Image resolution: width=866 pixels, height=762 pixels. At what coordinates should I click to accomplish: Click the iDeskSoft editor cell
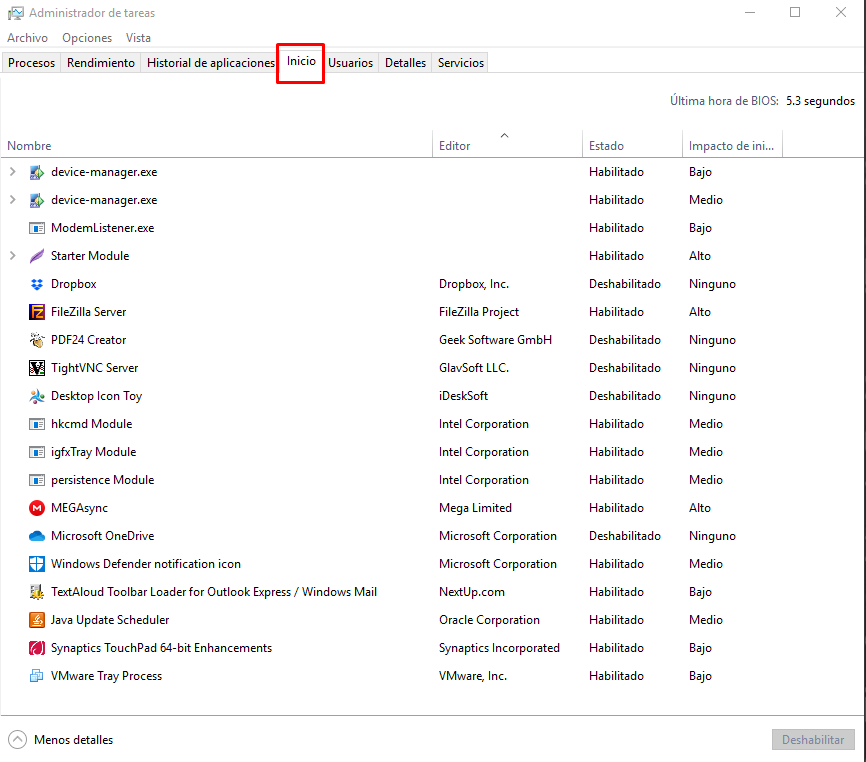463,396
